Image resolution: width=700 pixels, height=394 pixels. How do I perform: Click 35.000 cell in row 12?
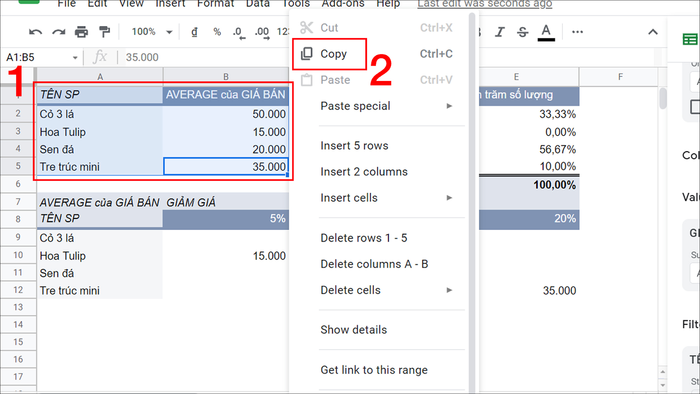pyautogui.click(x=529, y=290)
